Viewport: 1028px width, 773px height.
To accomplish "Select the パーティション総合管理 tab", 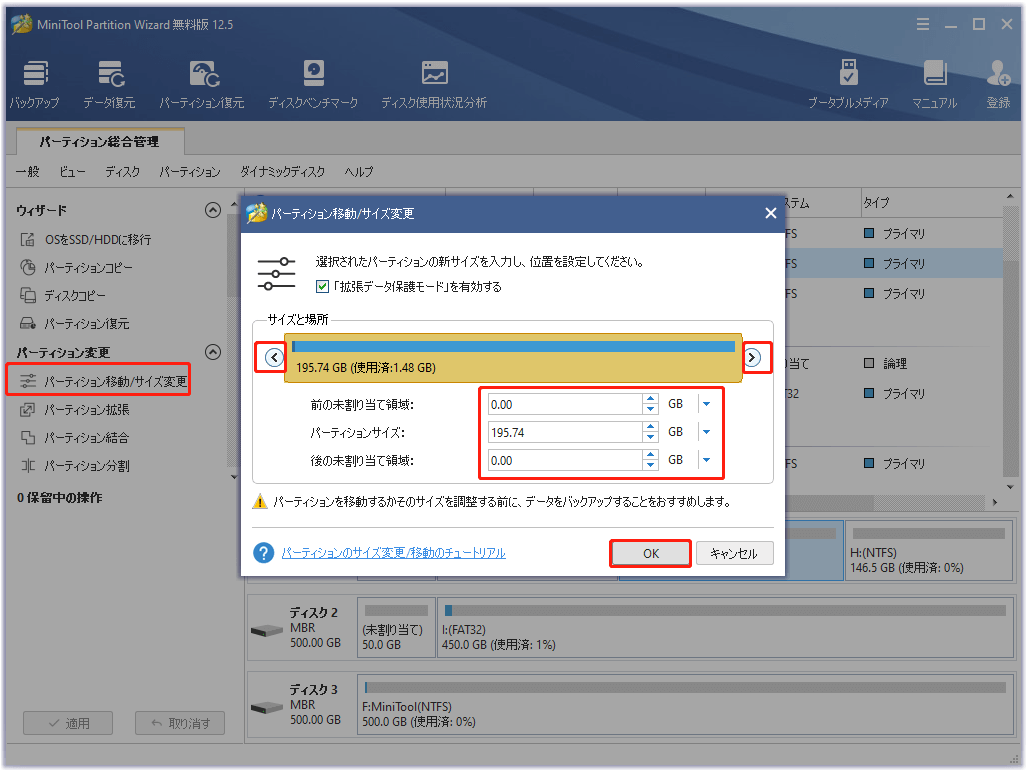I will (99, 142).
